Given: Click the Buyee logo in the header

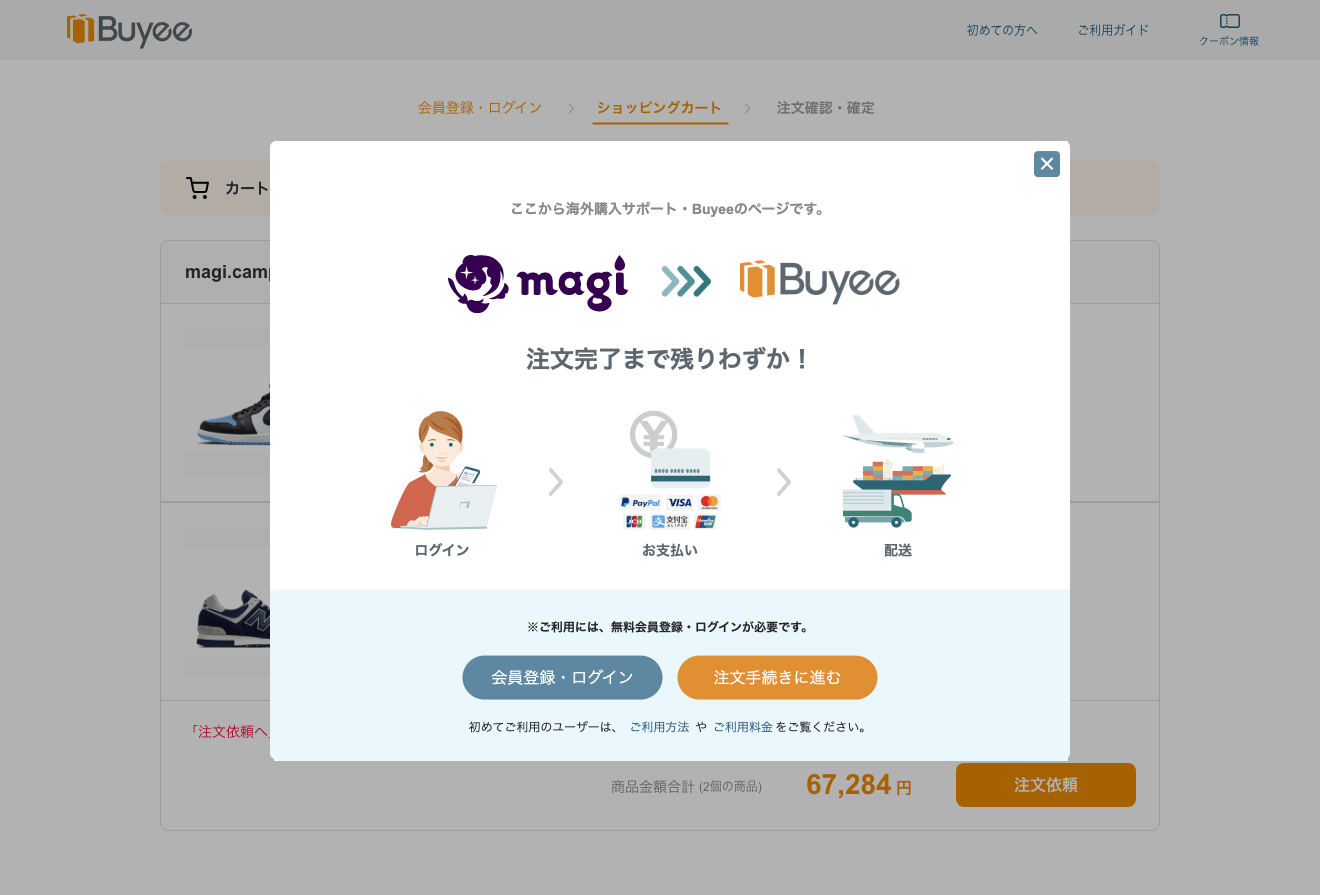Looking at the screenshot, I should coord(129,30).
